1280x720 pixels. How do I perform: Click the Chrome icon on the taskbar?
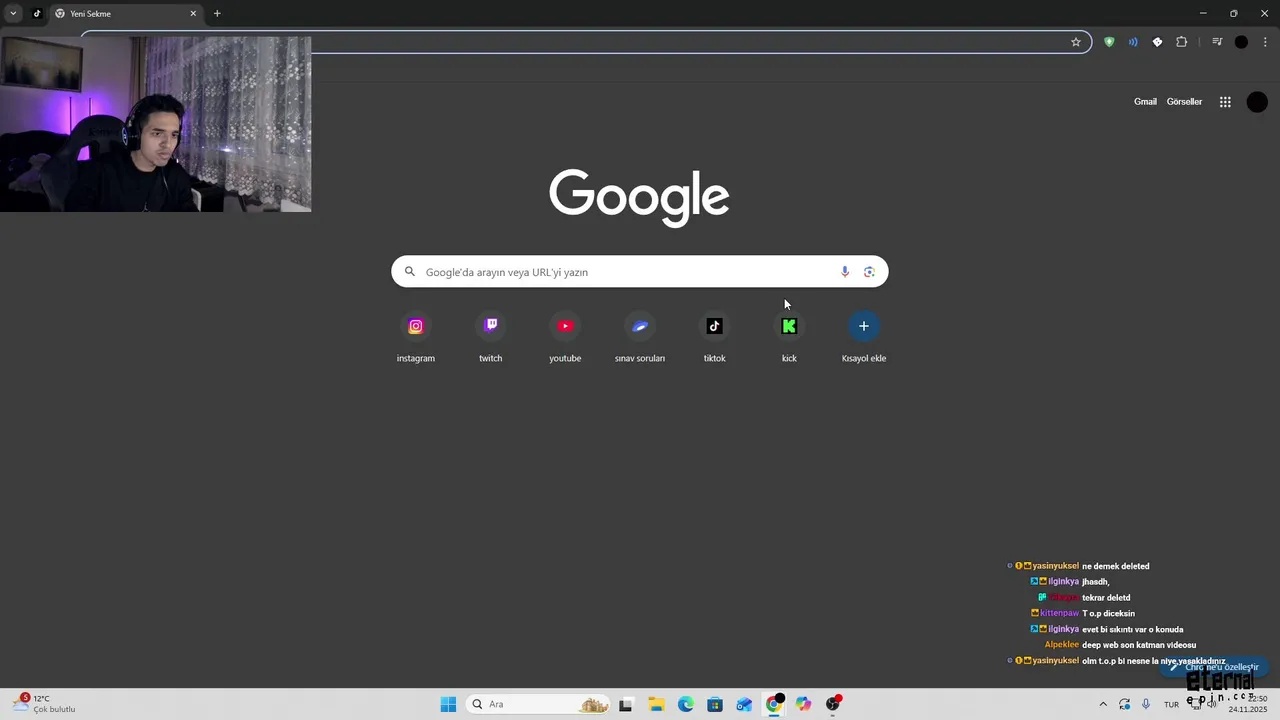[x=774, y=704]
